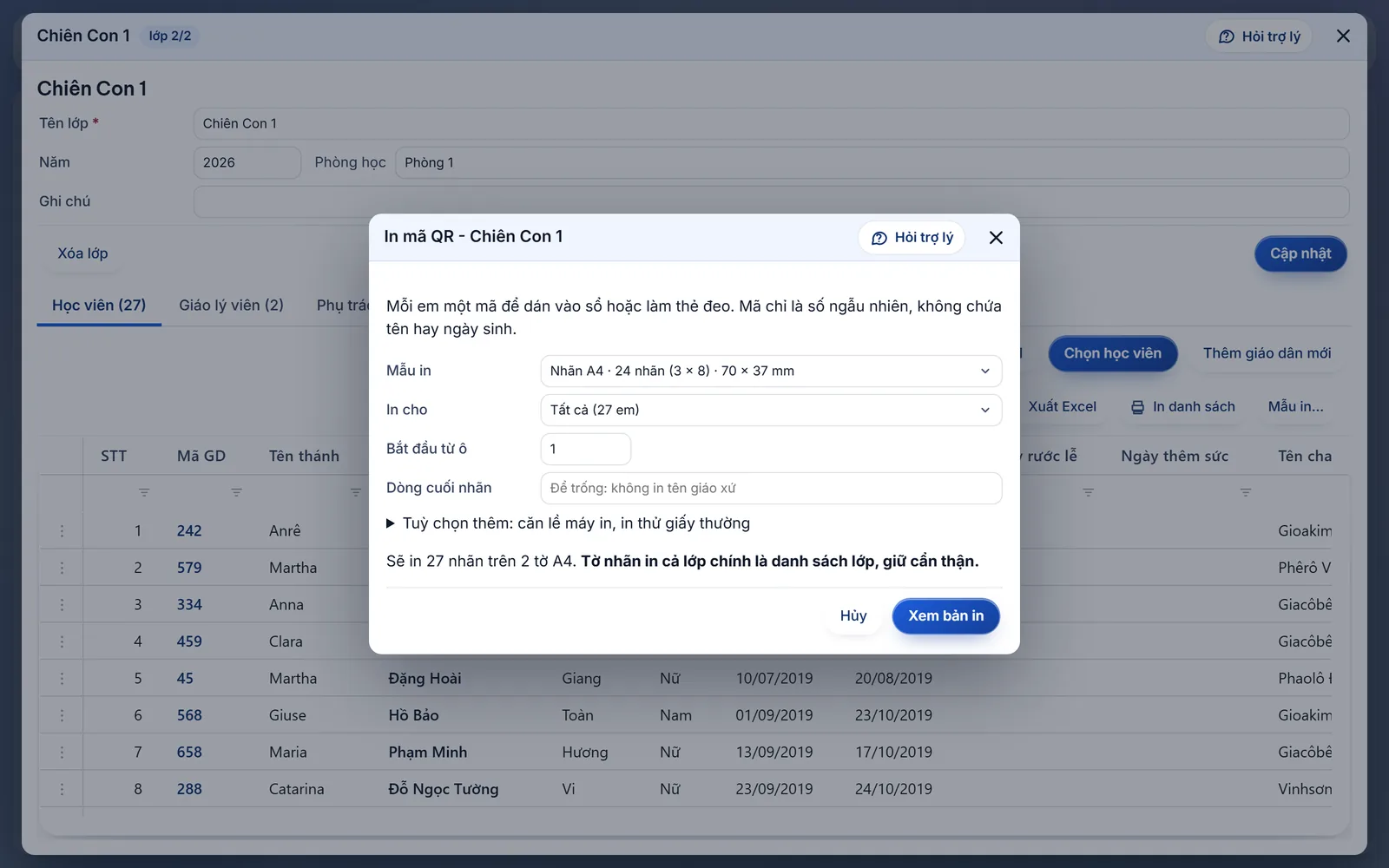Close the Chiên Con 1 class window
The width and height of the screenshot is (1389, 868).
1343,36
